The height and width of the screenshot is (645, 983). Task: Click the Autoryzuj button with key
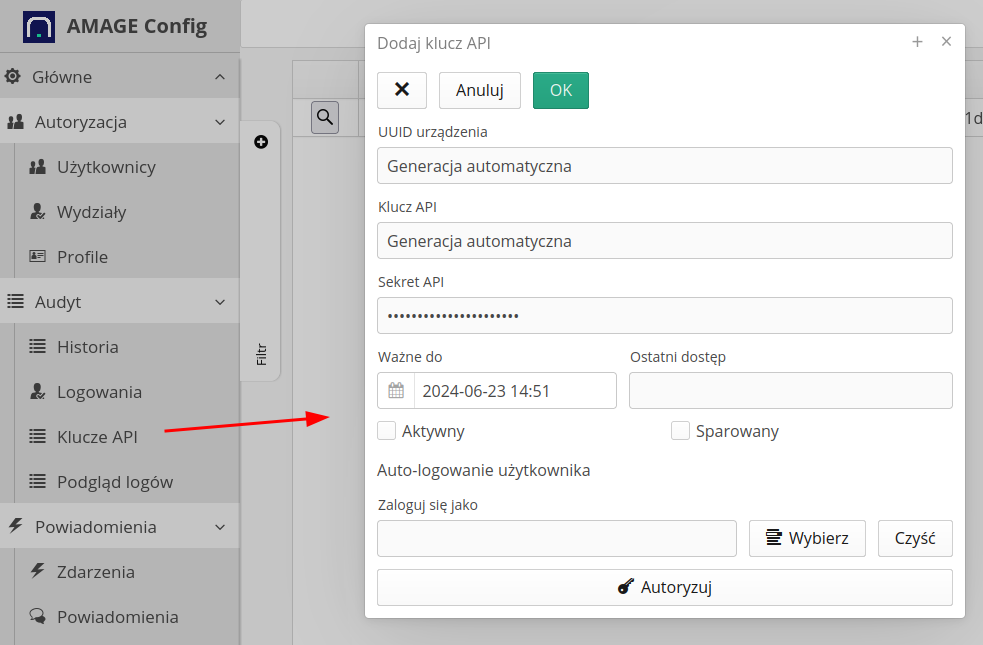coord(664,587)
